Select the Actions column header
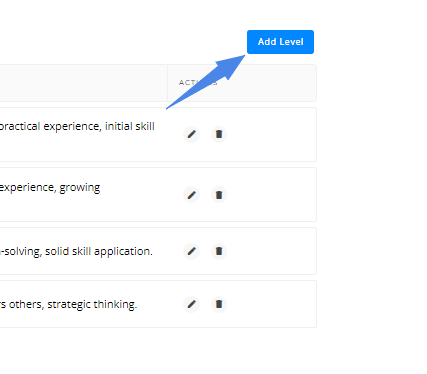The width and height of the screenshot is (427, 374). click(x=198, y=83)
